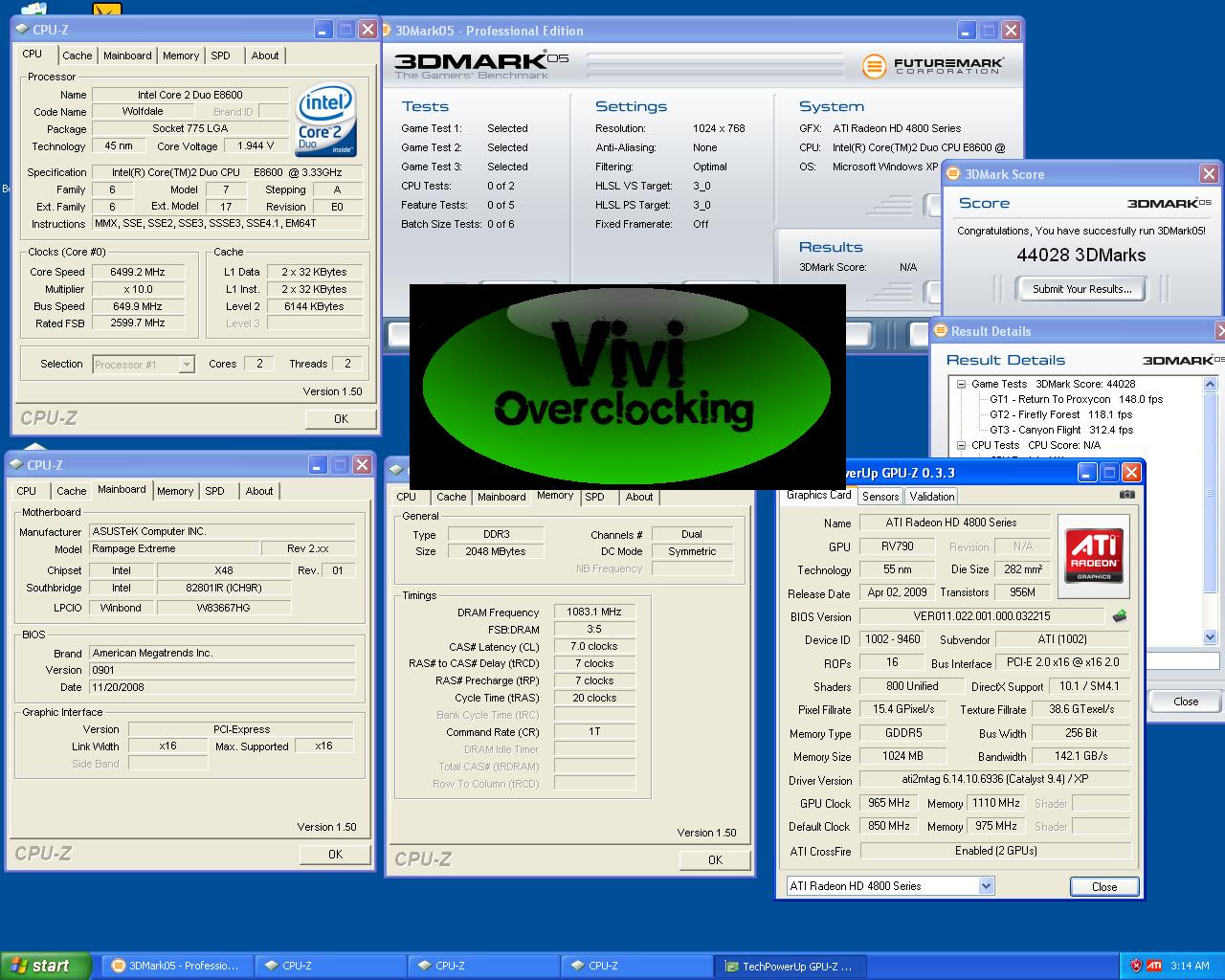1225x980 pixels.
Task: Click the Rated FSB value 2599.7 MHz
Action: (x=138, y=323)
